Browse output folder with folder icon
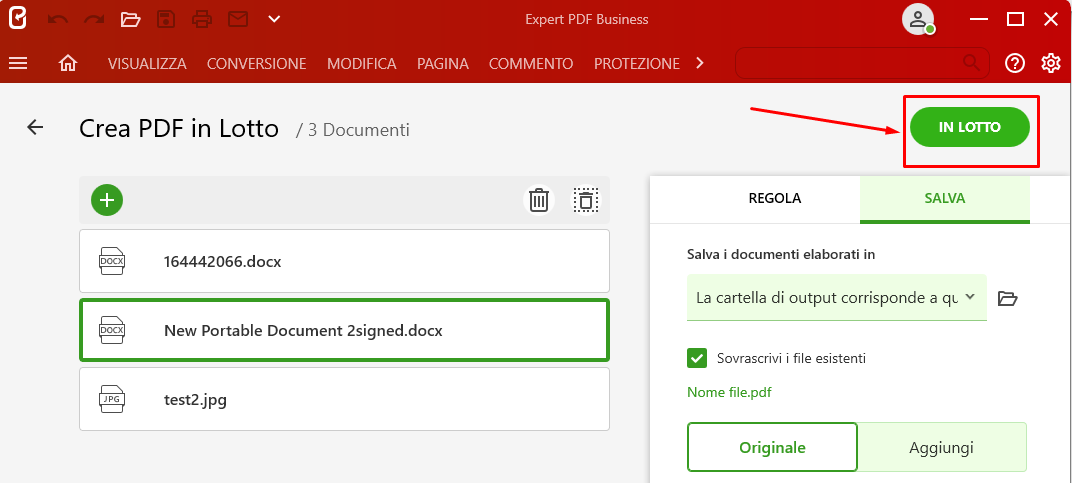The image size is (1072, 483). coord(1008,298)
